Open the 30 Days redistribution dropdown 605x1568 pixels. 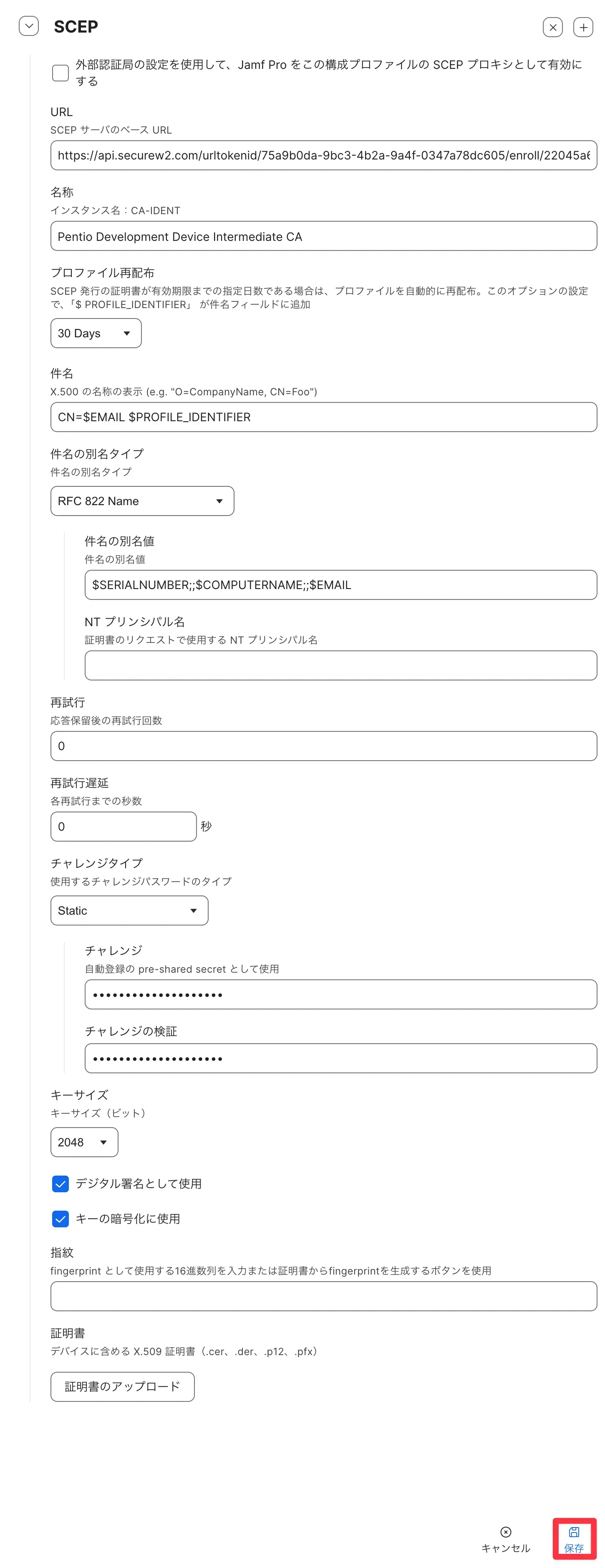(x=95, y=333)
